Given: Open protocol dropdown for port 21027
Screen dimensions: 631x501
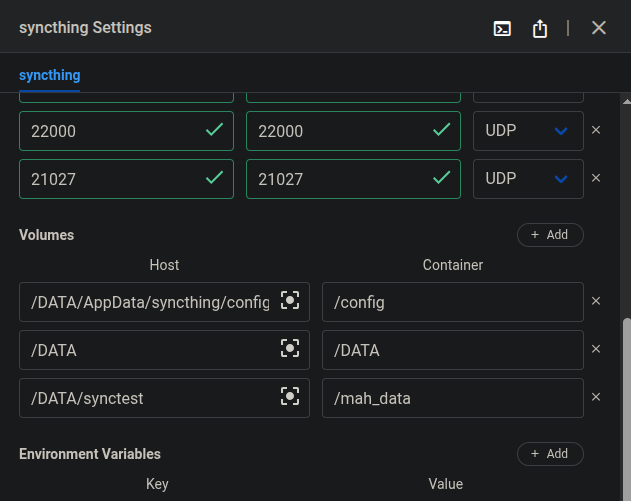Looking at the screenshot, I should (x=528, y=179).
